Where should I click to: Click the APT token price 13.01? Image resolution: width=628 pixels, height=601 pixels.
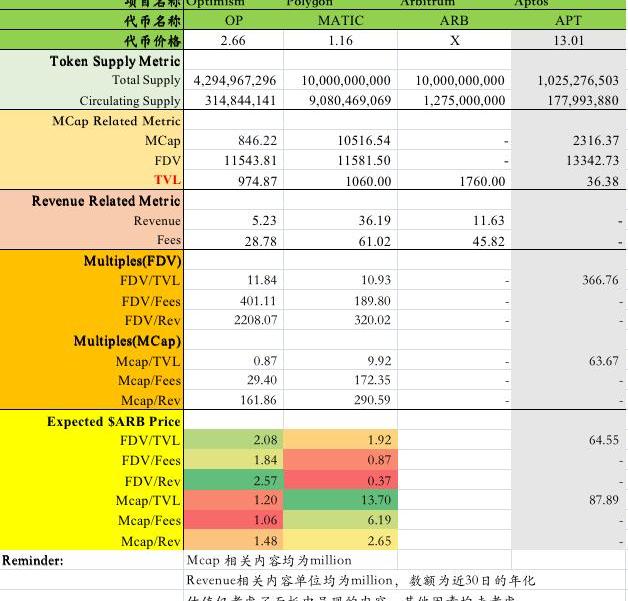(x=568, y=40)
